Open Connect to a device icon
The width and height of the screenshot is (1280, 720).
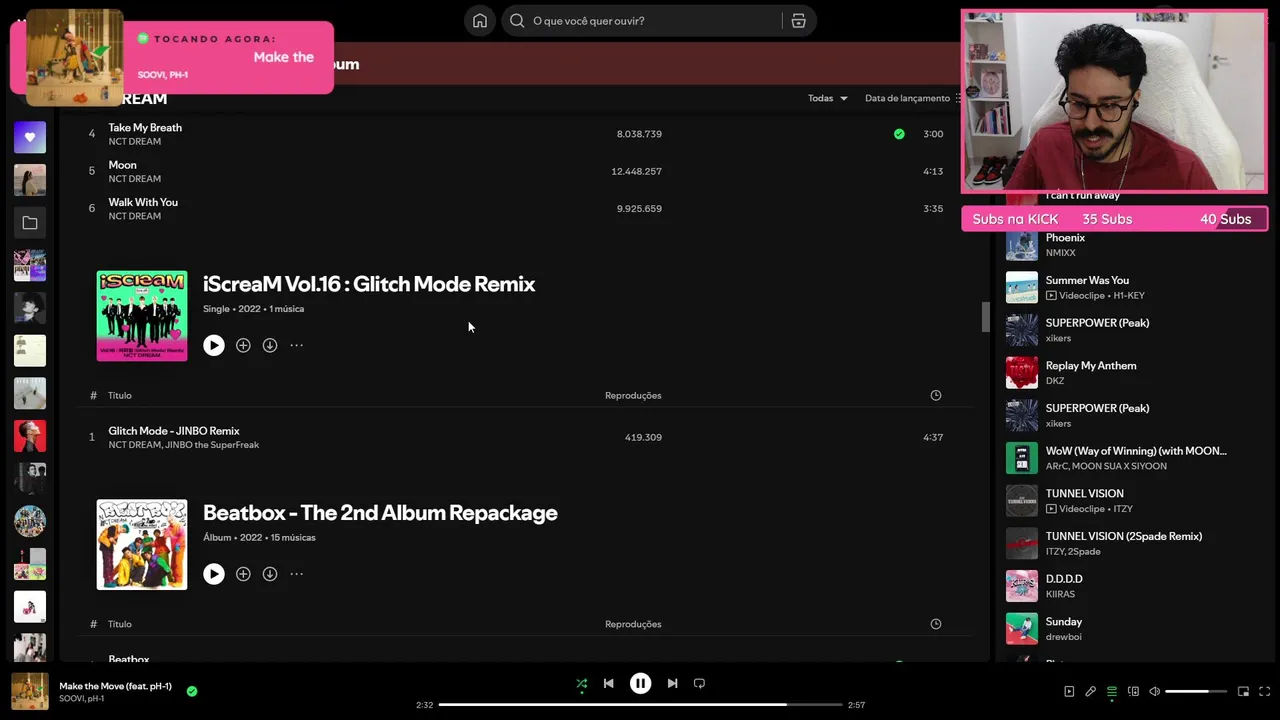(x=1133, y=691)
